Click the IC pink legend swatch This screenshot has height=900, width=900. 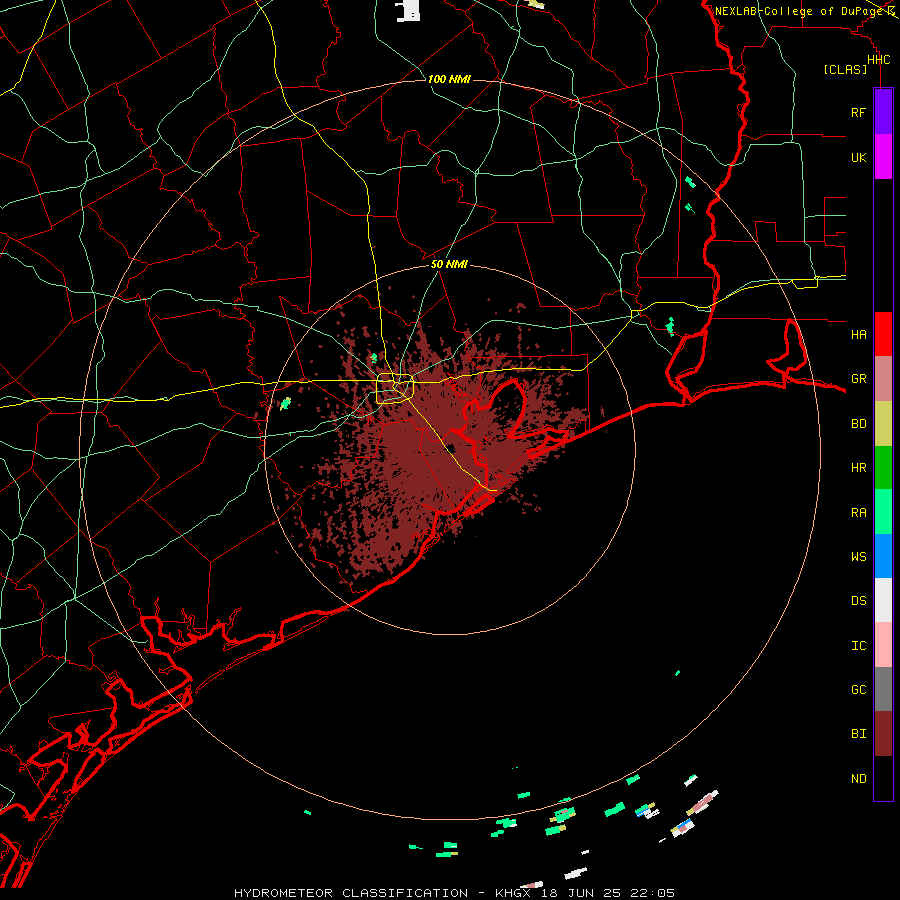(x=883, y=645)
